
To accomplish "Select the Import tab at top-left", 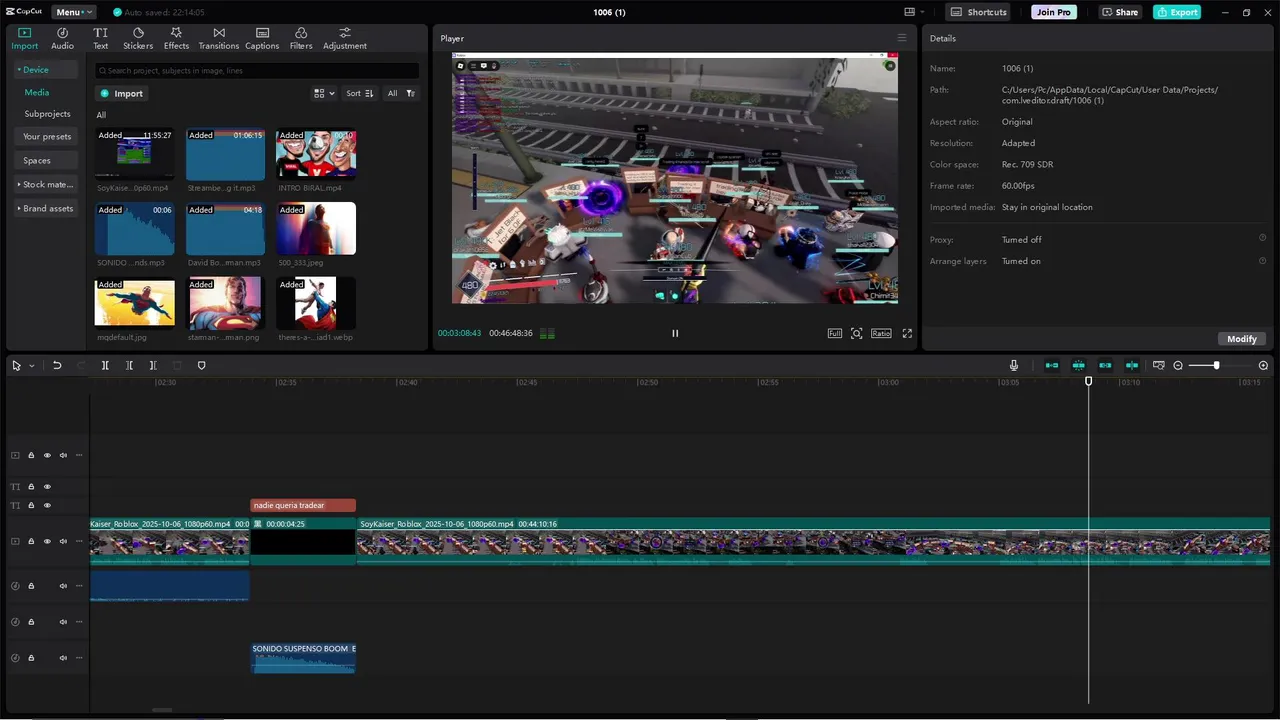I will [x=24, y=39].
